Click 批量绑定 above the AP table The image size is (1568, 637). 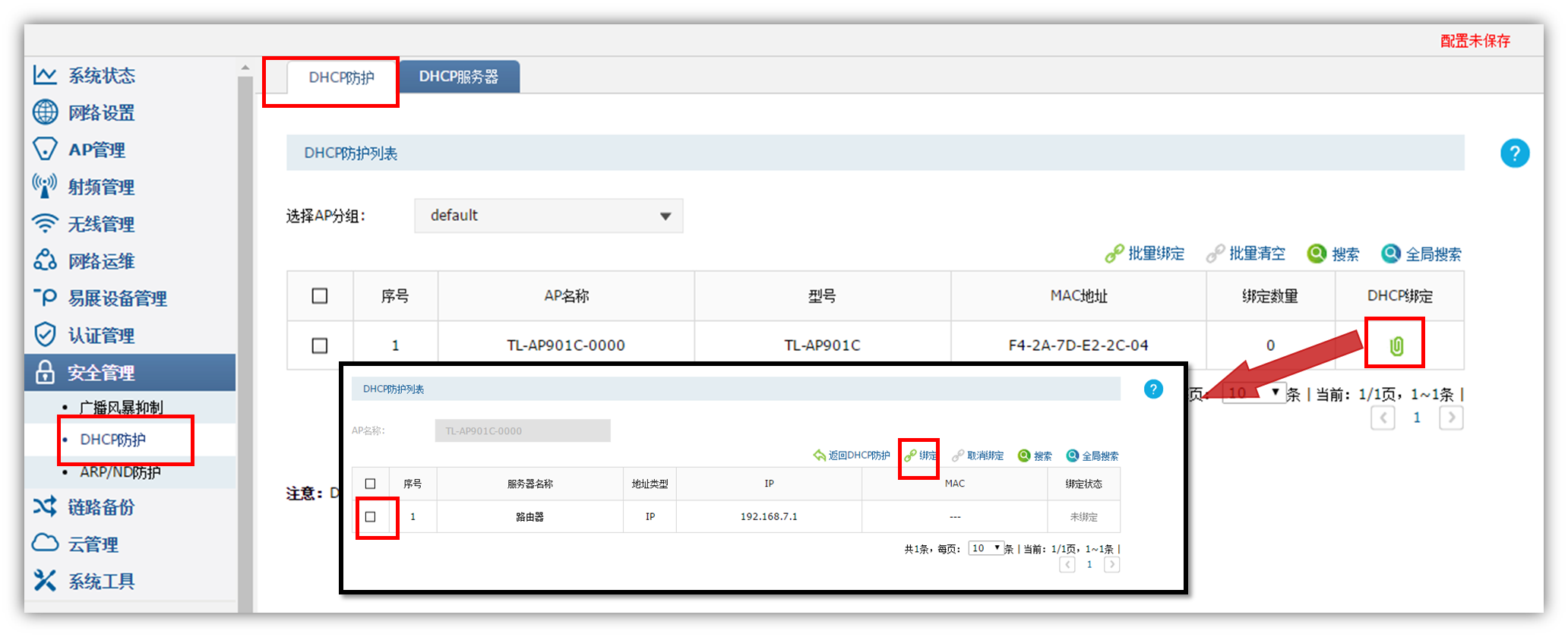point(1145,254)
